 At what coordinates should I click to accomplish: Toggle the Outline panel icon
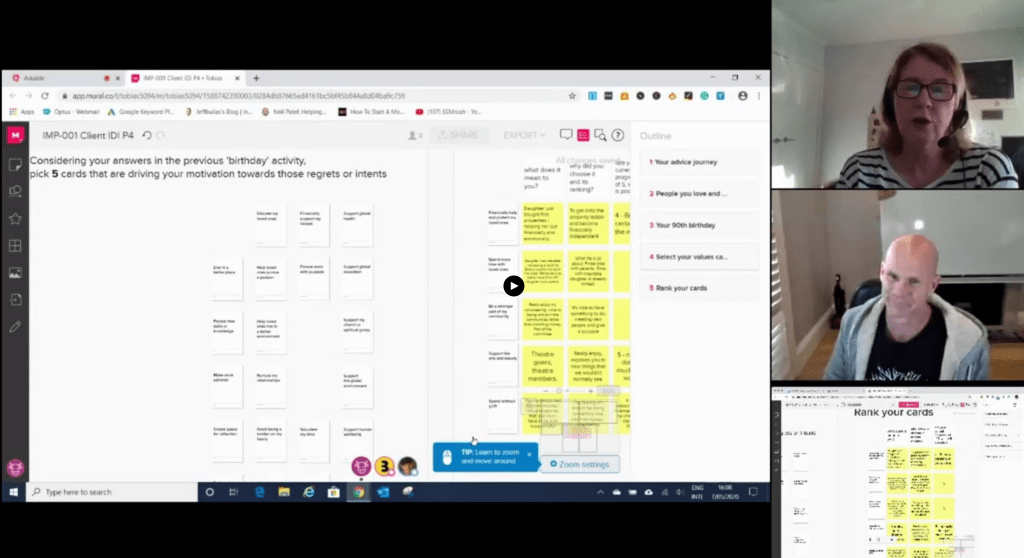[583, 135]
